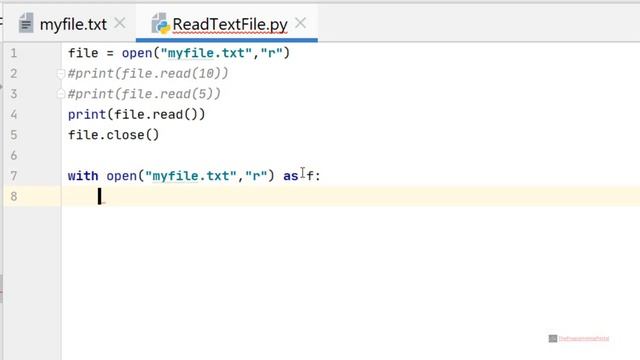
Task: Click line number 7 in the gutter
Action: pos(14,176)
